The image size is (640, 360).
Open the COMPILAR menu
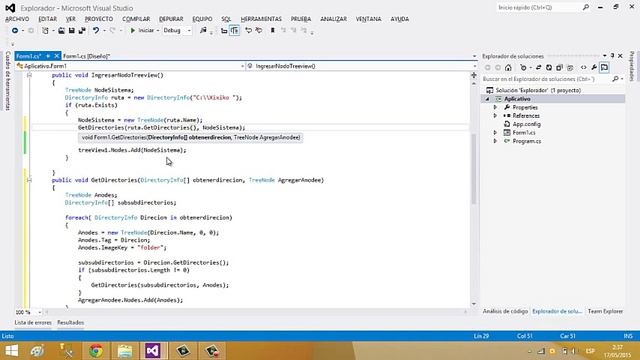coord(136,19)
